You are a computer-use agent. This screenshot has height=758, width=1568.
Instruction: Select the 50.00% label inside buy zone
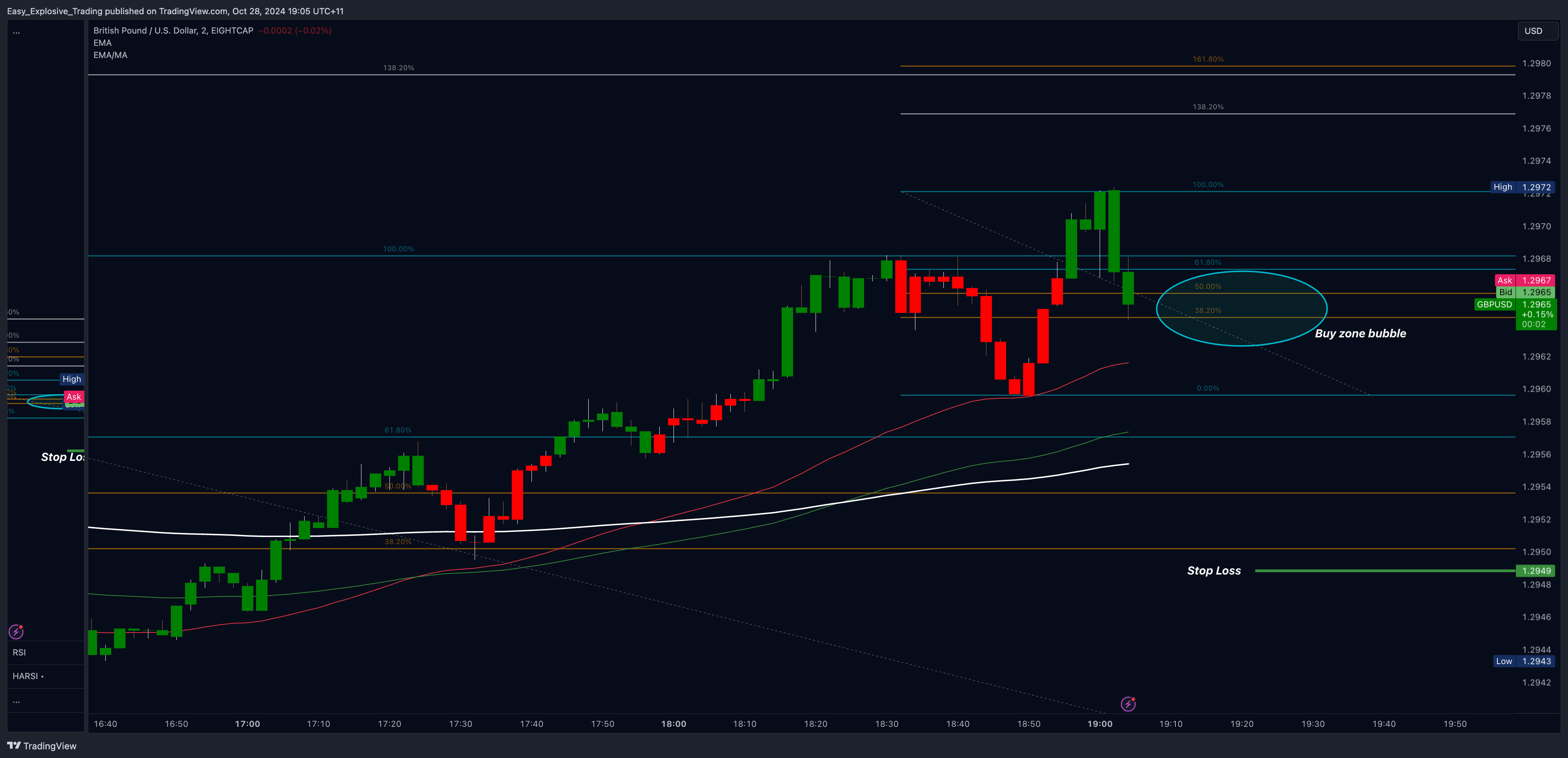tap(1208, 286)
